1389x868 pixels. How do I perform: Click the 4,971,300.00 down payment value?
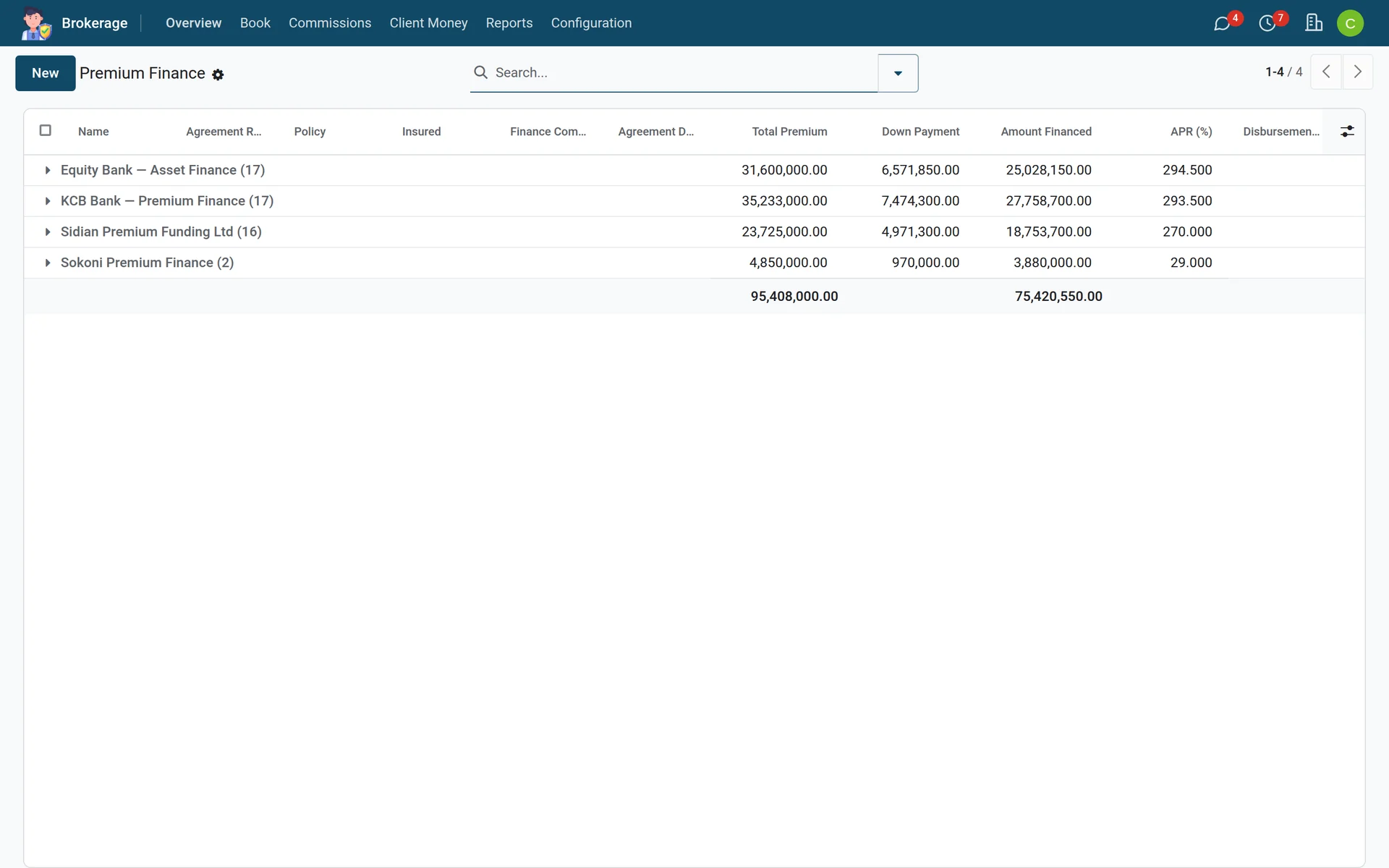[920, 231]
